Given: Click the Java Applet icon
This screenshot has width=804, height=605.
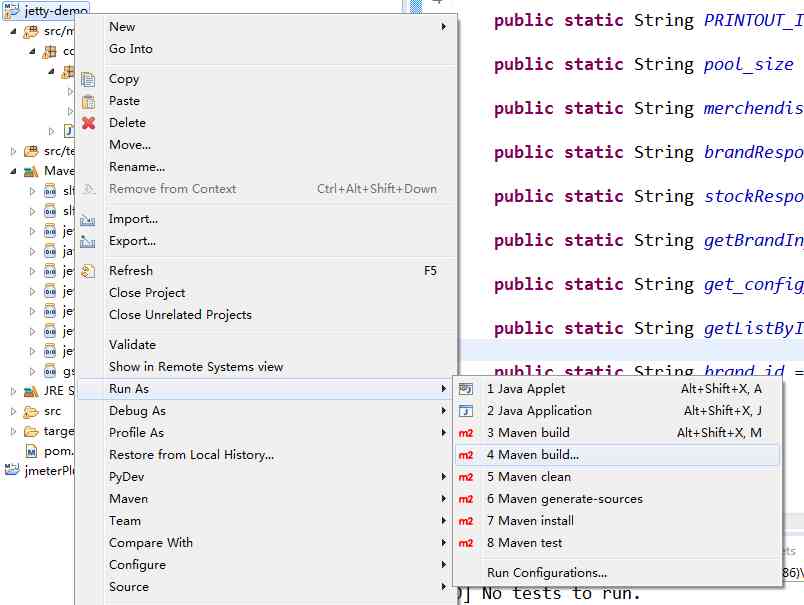Looking at the screenshot, I should coord(466,389).
